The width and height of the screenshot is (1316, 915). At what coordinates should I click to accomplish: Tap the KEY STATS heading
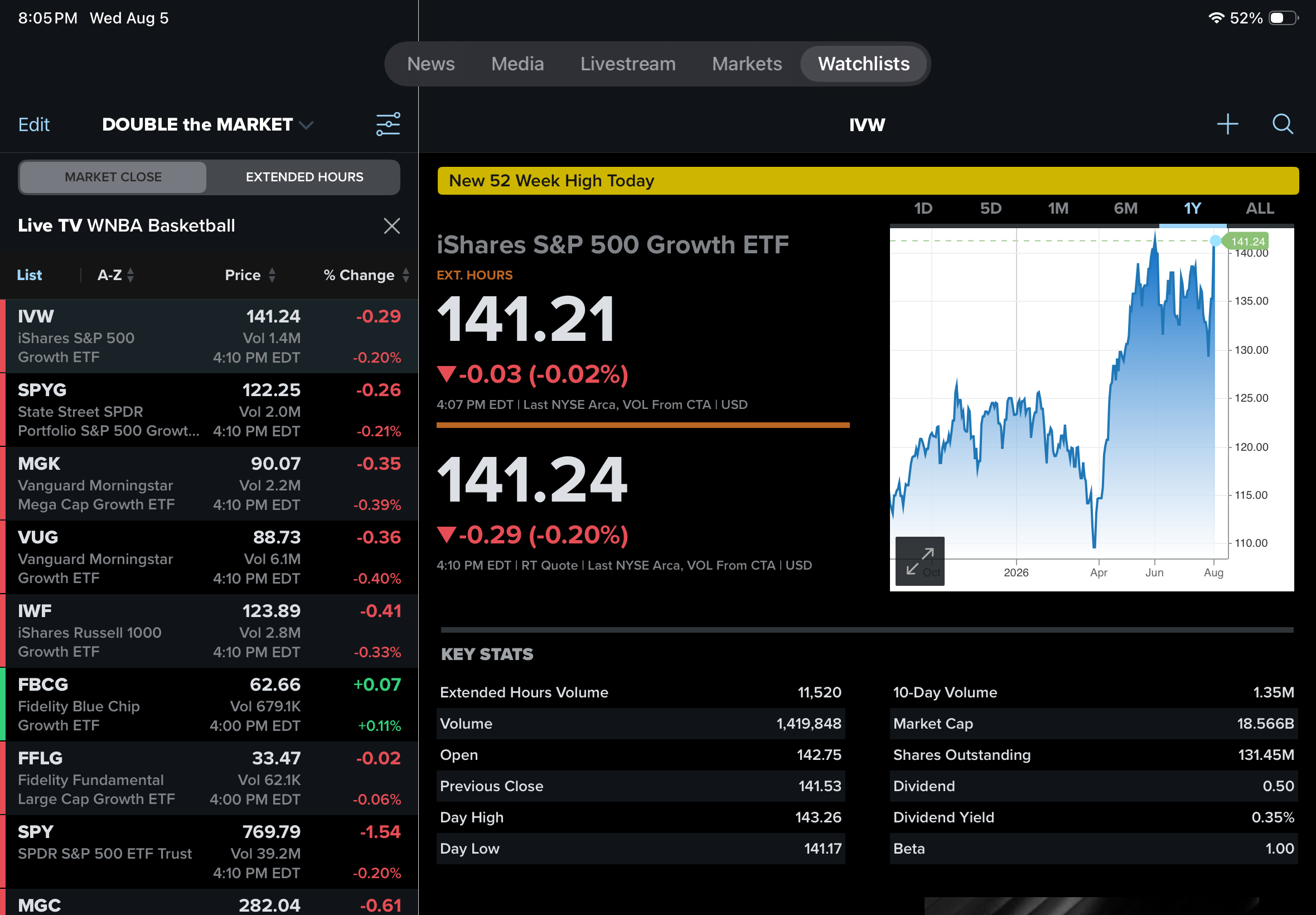pyautogui.click(x=487, y=654)
